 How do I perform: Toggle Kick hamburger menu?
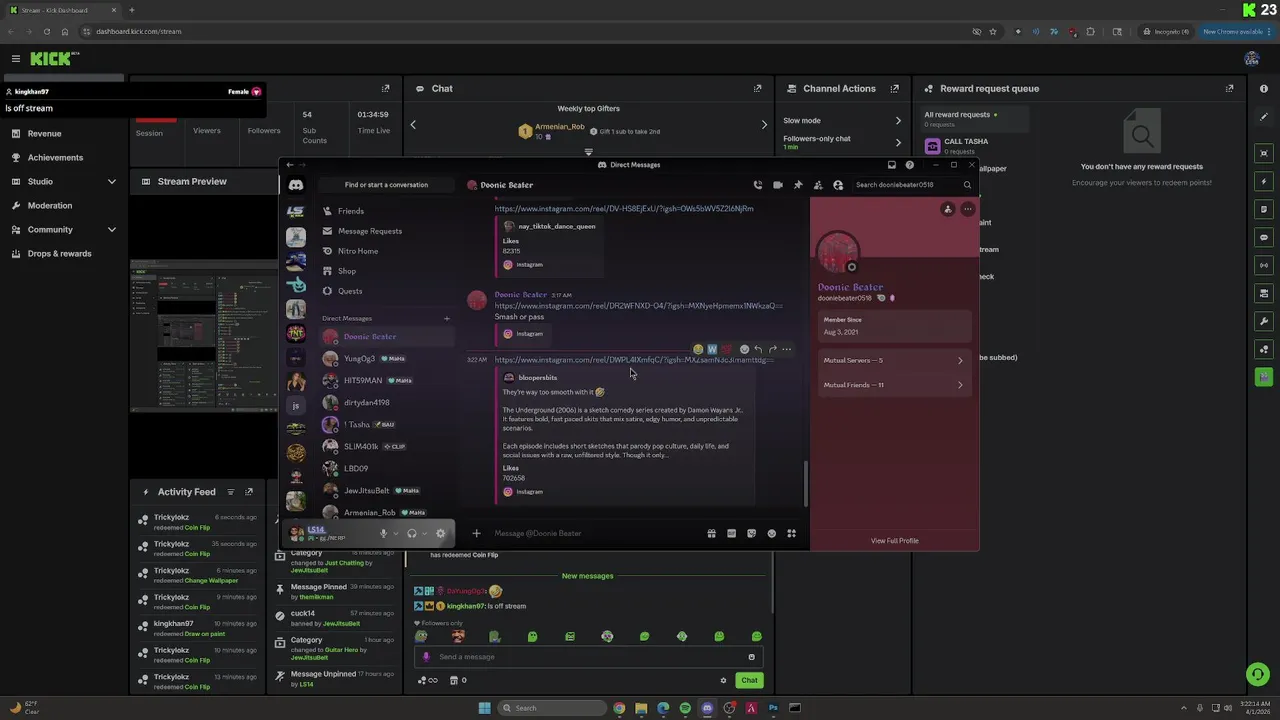pos(16,59)
